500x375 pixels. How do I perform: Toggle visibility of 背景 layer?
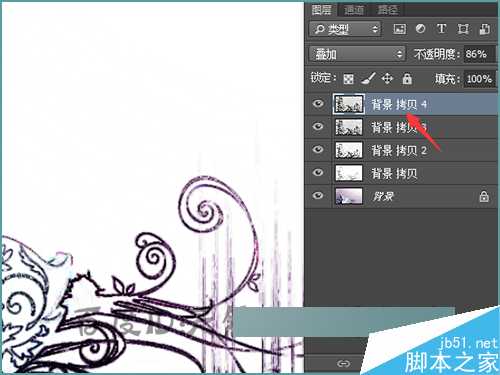[x=318, y=195]
